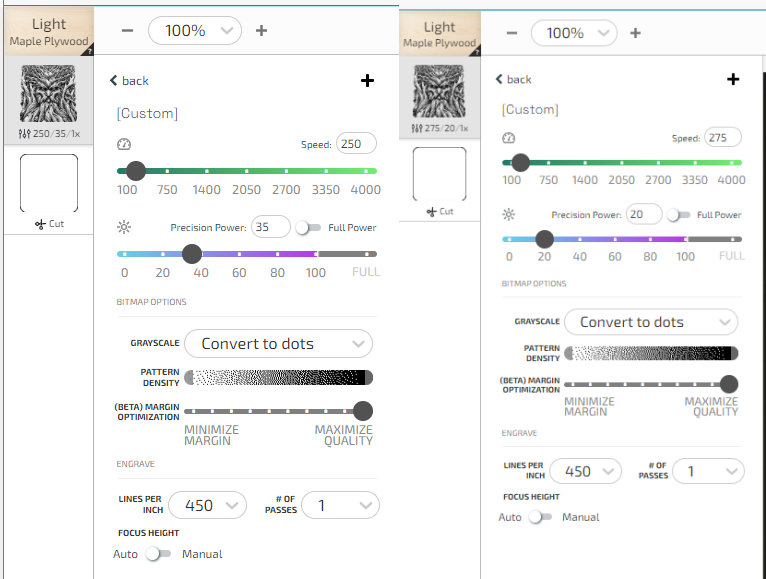The width and height of the screenshot is (766, 579).
Task: Go back from right custom settings
Action: pyautogui.click(x=513, y=79)
